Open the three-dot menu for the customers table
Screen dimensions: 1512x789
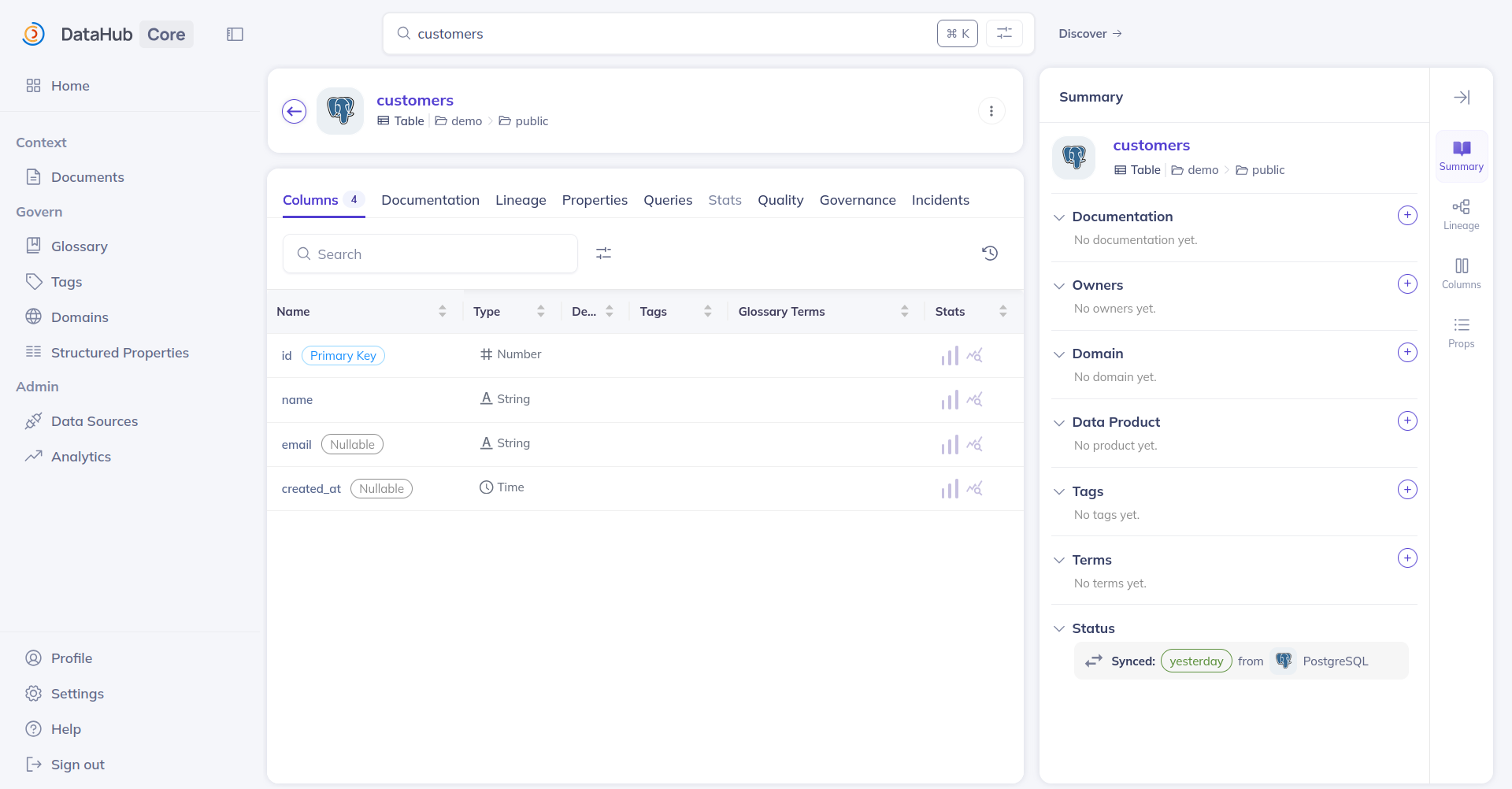pos(991,111)
